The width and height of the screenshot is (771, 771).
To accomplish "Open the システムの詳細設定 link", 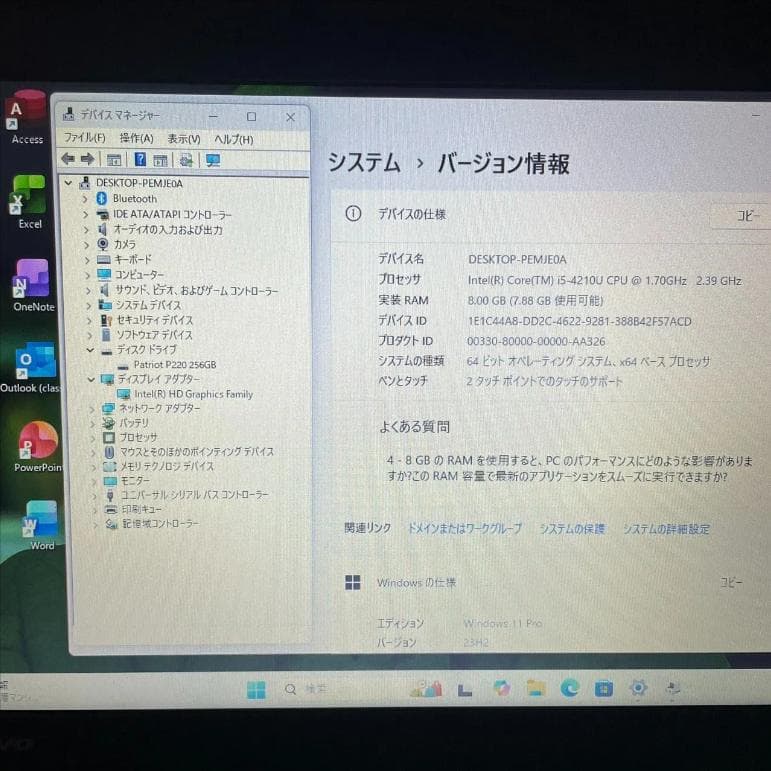I will click(666, 529).
